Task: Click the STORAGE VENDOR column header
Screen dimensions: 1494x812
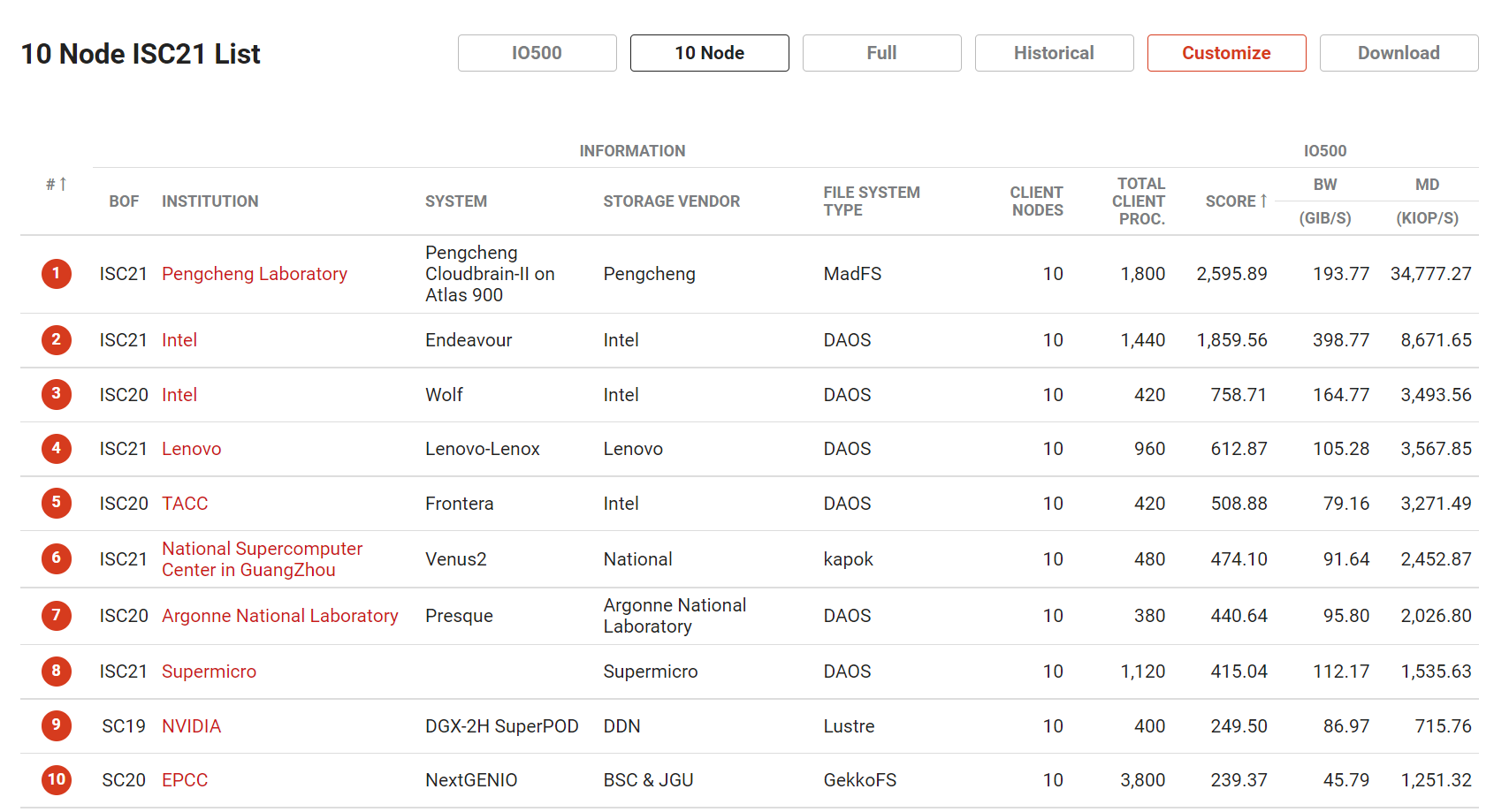Action: click(672, 201)
